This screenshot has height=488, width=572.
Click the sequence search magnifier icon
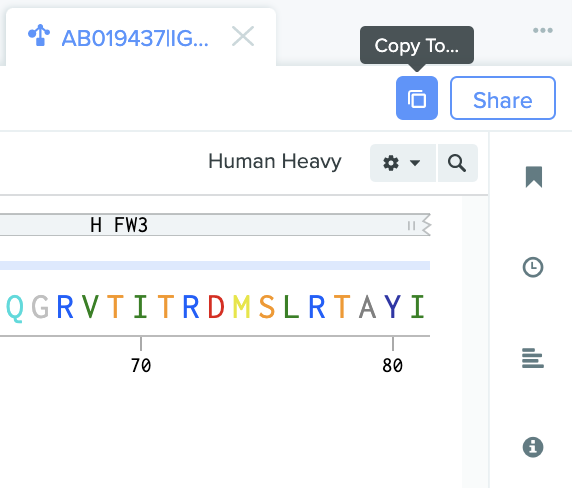coord(457,163)
